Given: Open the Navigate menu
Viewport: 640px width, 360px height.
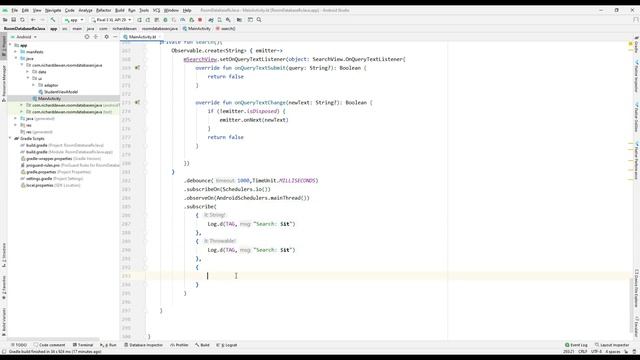Looking at the screenshot, I should (x=53, y=10).
